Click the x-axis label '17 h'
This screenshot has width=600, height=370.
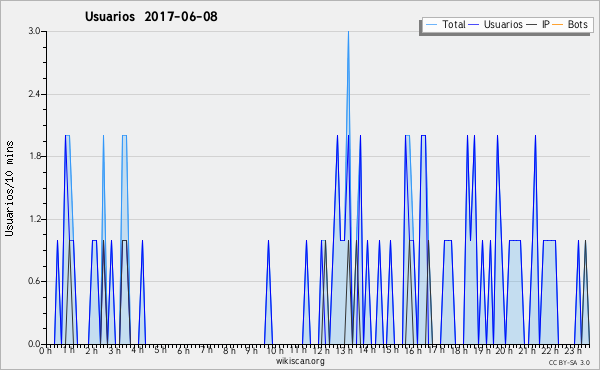click(436, 350)
